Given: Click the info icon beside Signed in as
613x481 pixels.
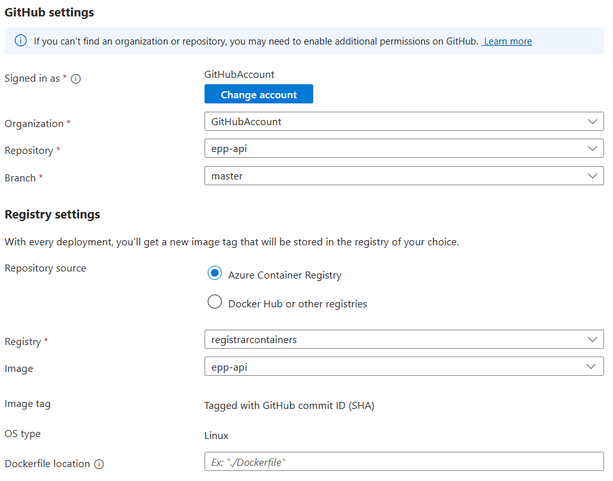Looking at the screenshot, I should [x=76, y=79].
